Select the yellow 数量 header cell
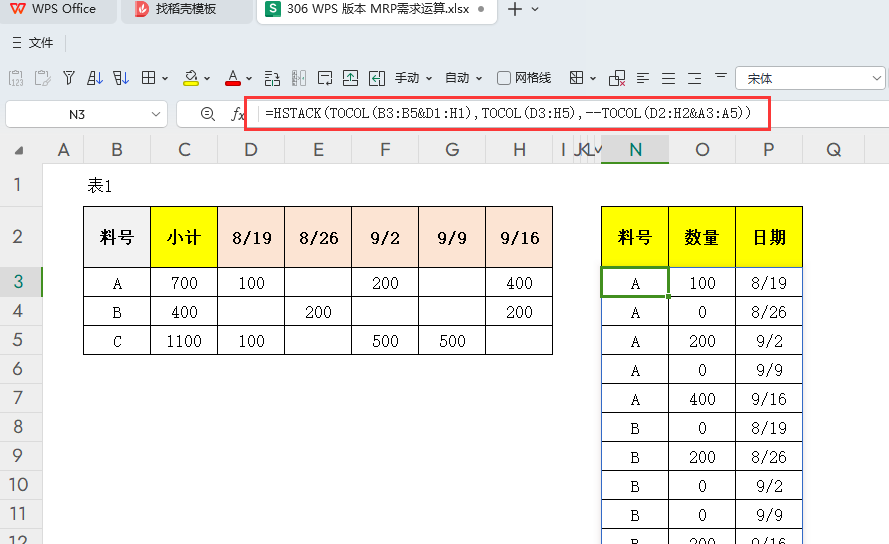 [702, 237]
